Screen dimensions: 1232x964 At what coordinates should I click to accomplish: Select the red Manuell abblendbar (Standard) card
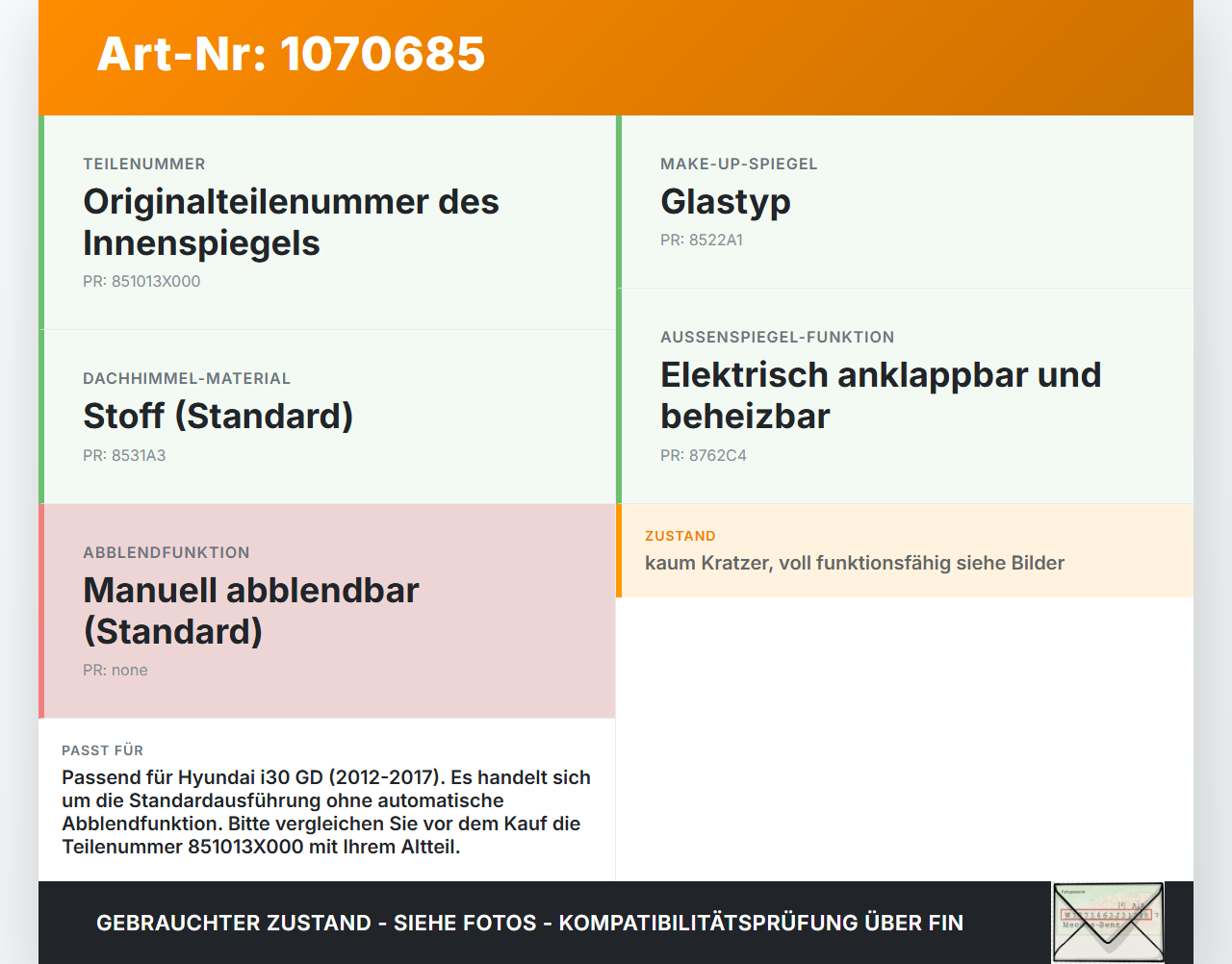[327, 611]
